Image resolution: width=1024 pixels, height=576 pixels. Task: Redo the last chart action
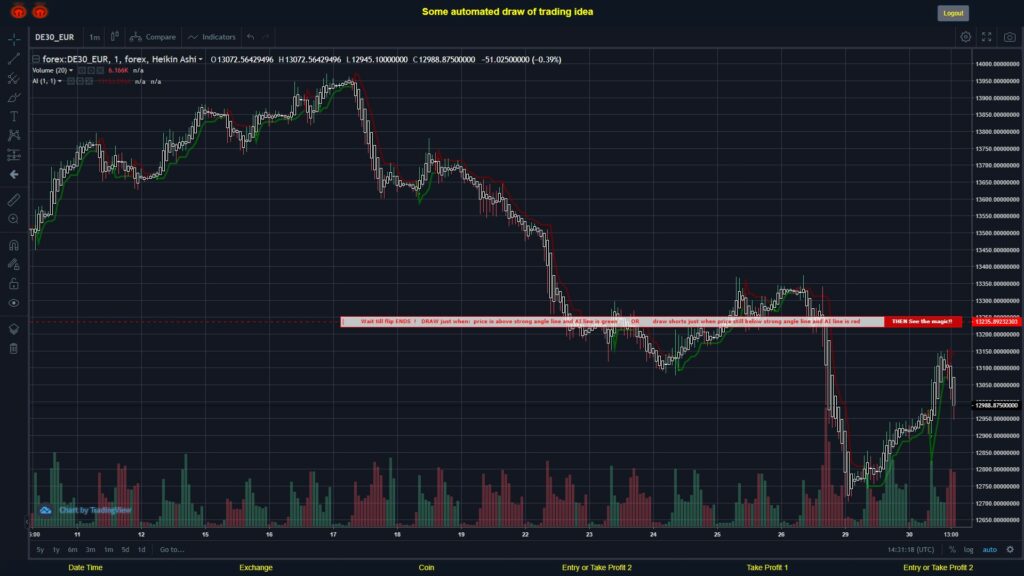(x=266, y=37)
